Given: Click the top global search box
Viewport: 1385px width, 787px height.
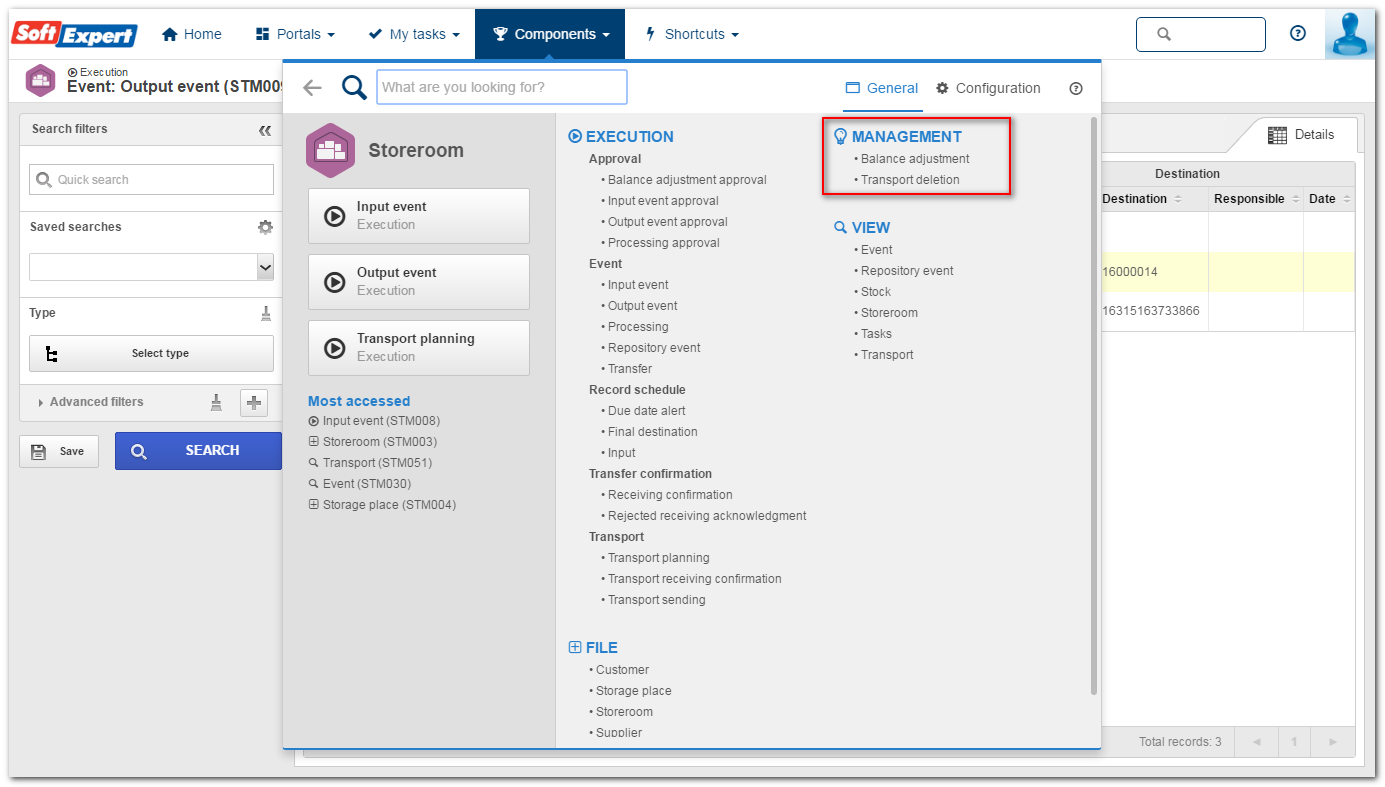Looking at the screenshot, I should coord(1200,34).
